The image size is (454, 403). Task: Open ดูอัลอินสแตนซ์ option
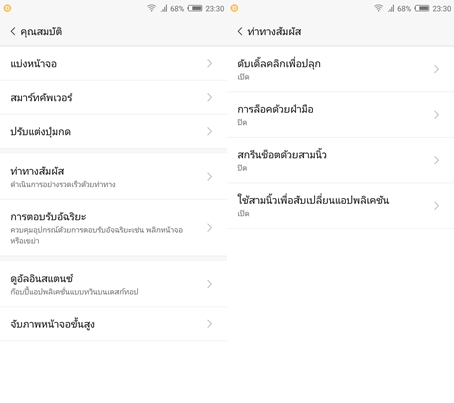(x=113, y=284)
